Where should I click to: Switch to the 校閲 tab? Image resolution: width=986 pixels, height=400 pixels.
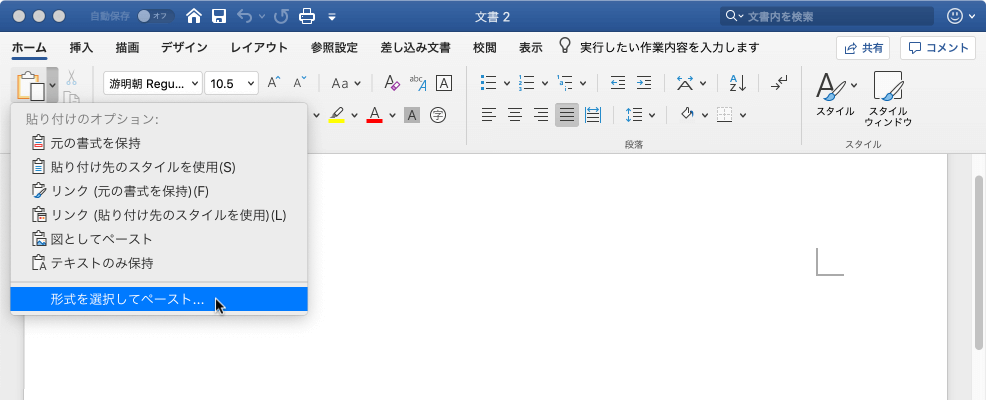coord(485,47)
